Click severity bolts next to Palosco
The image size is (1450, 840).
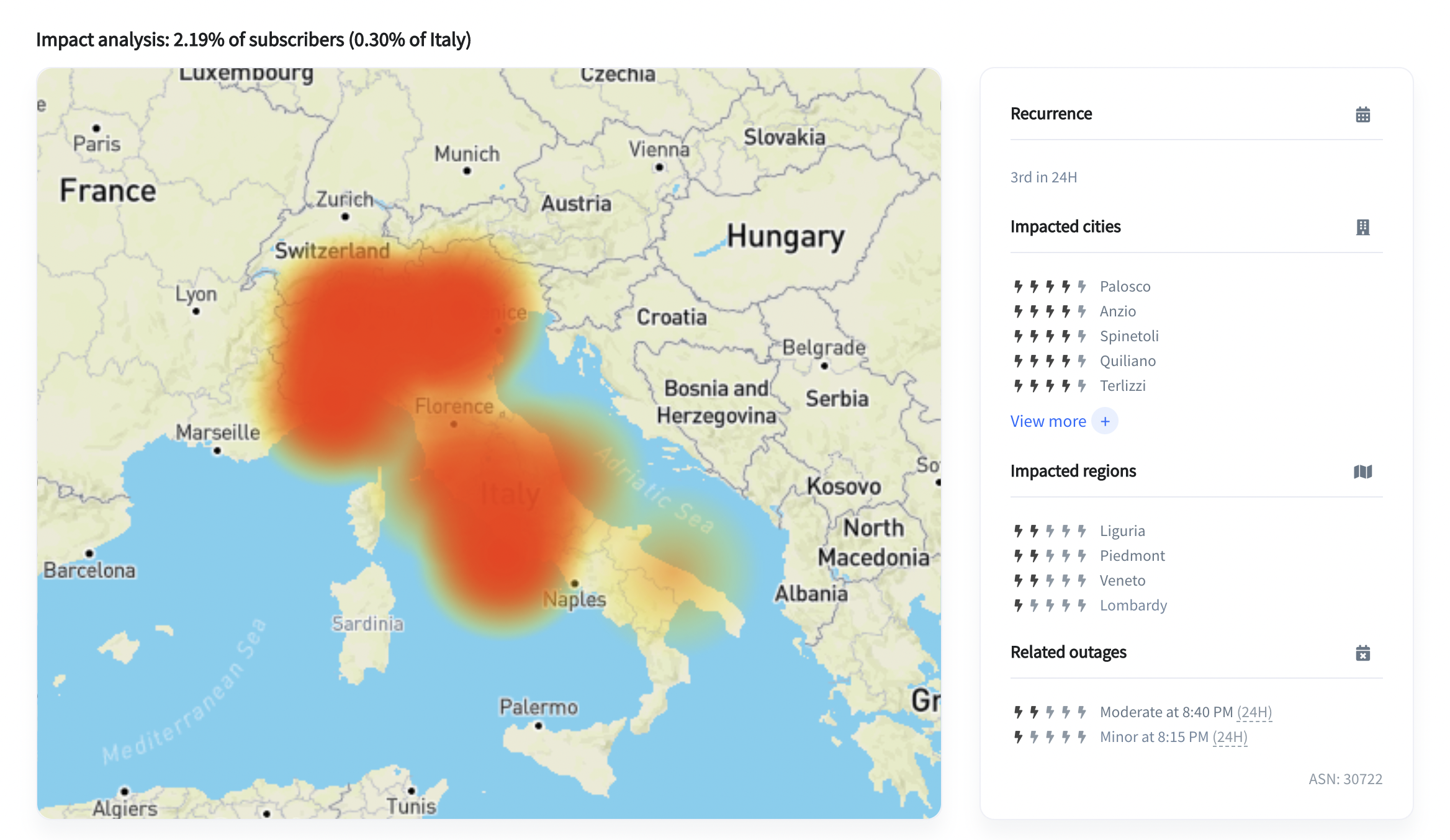tap(1050, 287)
